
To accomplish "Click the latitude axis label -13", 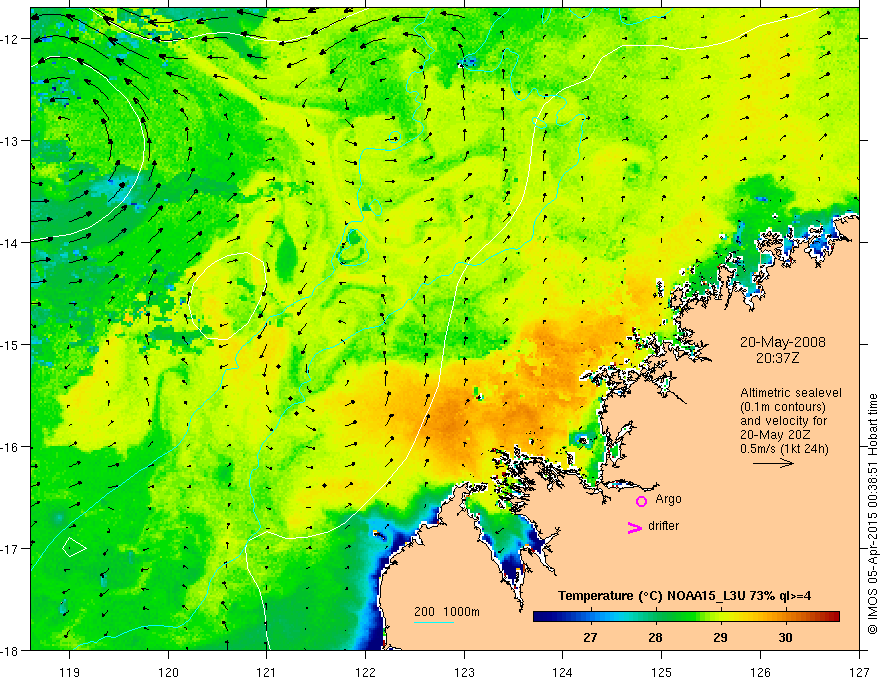I will (9, 141).
